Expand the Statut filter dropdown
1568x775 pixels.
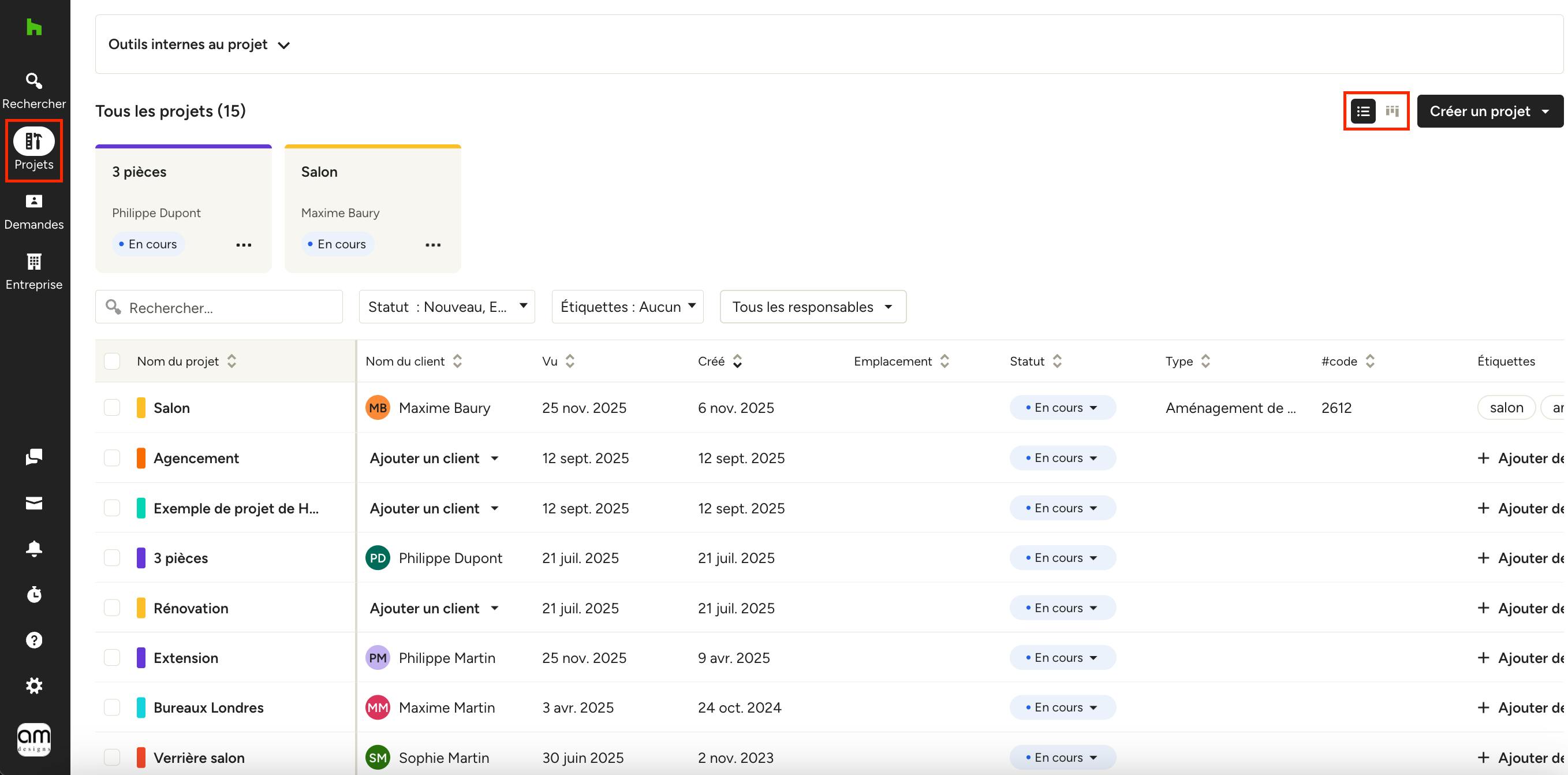pyautogui.click(x=447, y=306)
